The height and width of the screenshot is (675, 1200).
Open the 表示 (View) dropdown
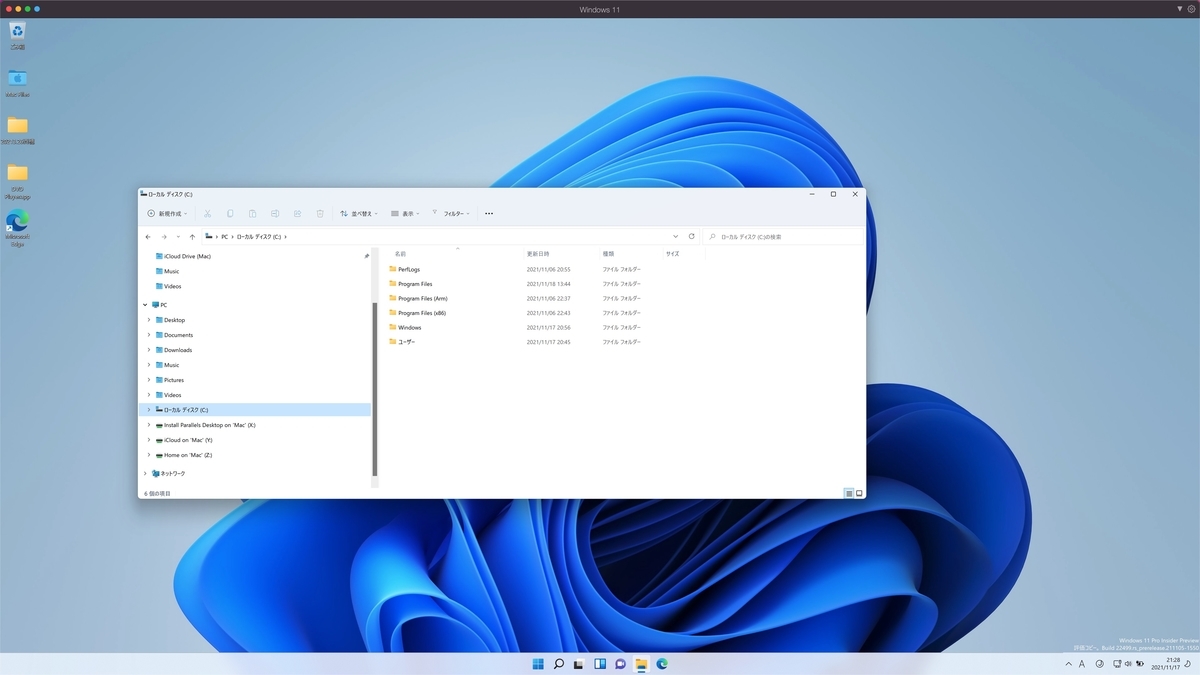click(405, 213)
